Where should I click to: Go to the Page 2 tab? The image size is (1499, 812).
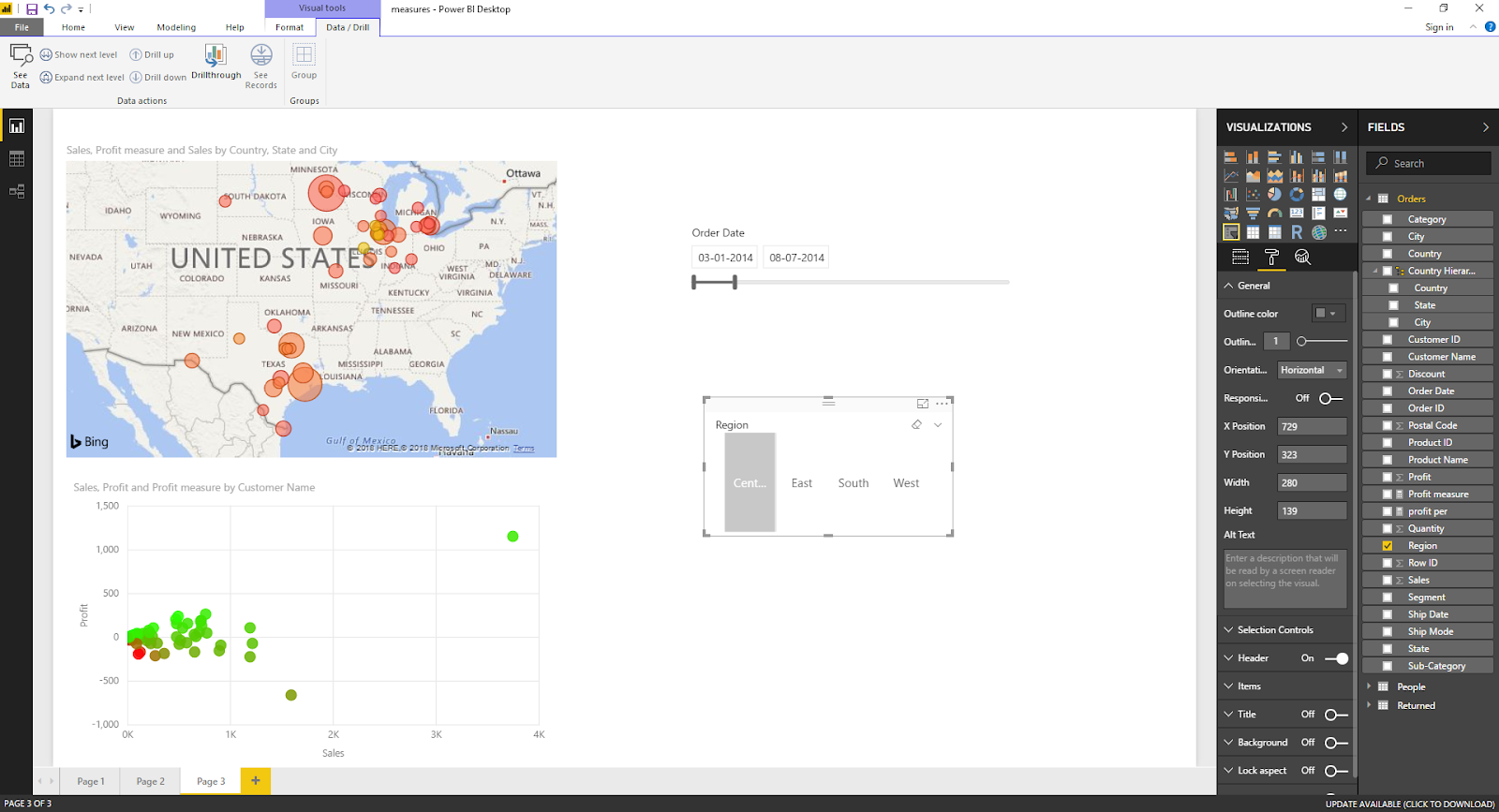click(150, 781)
